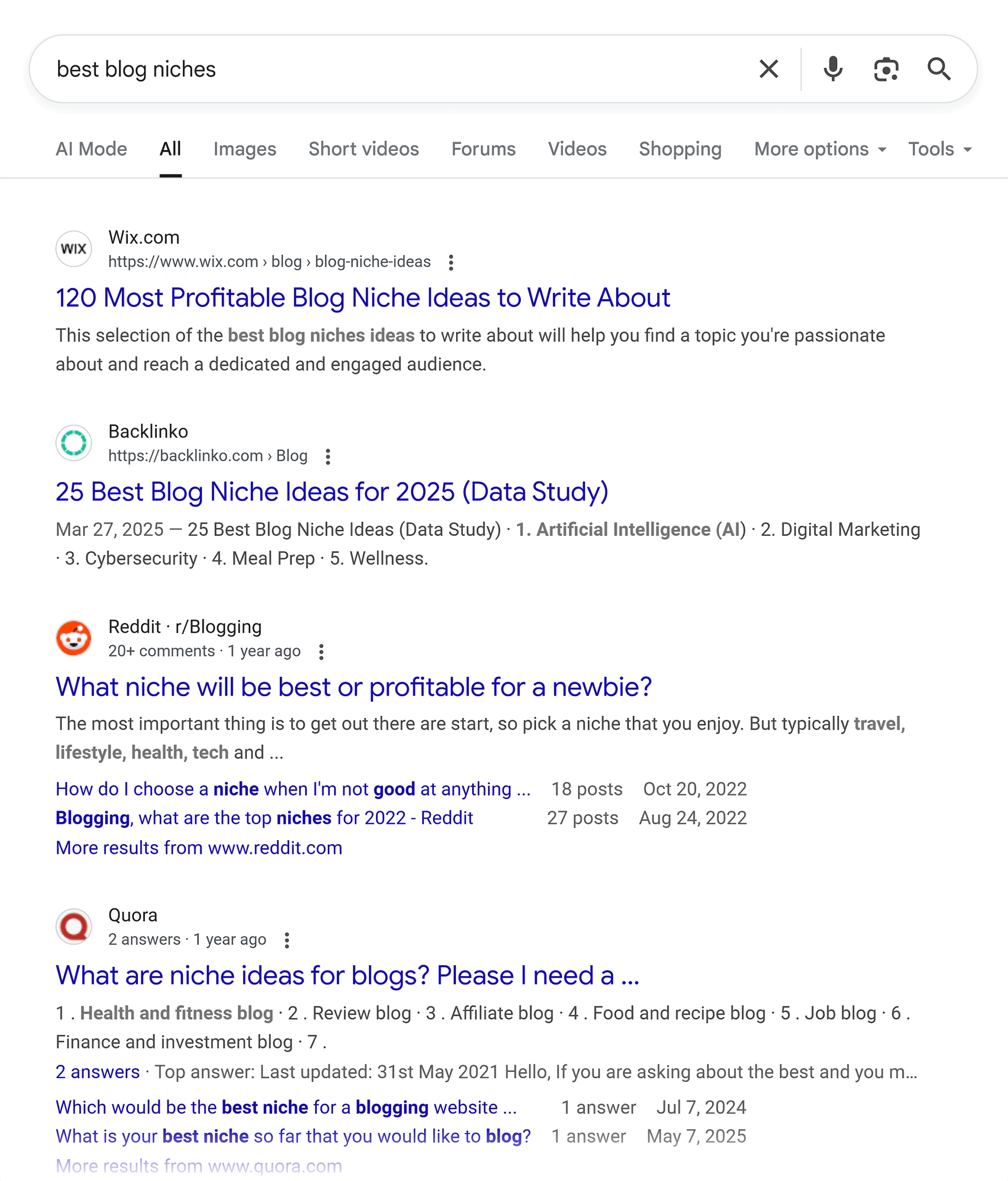This screenshot has width=1008, height=1181.
Task: Open three-dot menu for Backlinko result
Action: (x=328, y=456)
